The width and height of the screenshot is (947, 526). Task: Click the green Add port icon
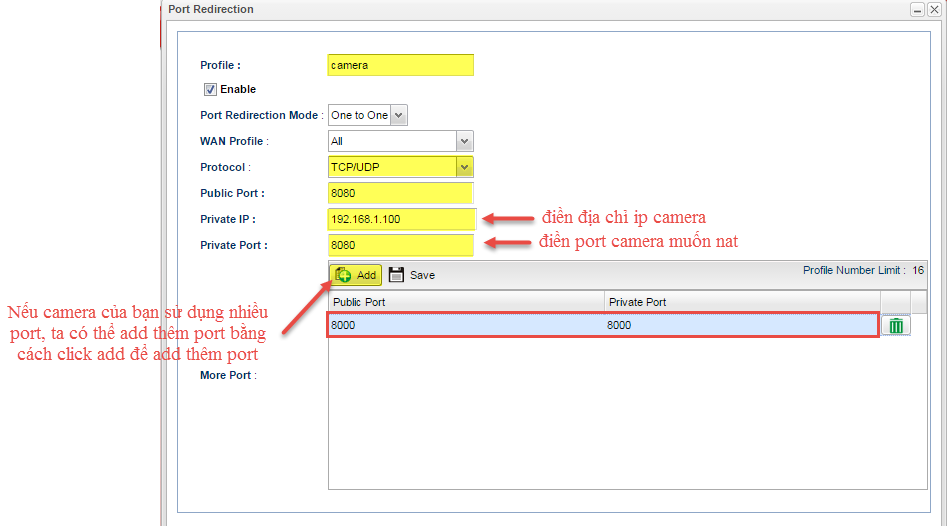pyautogui.click(x=343, y=275)
